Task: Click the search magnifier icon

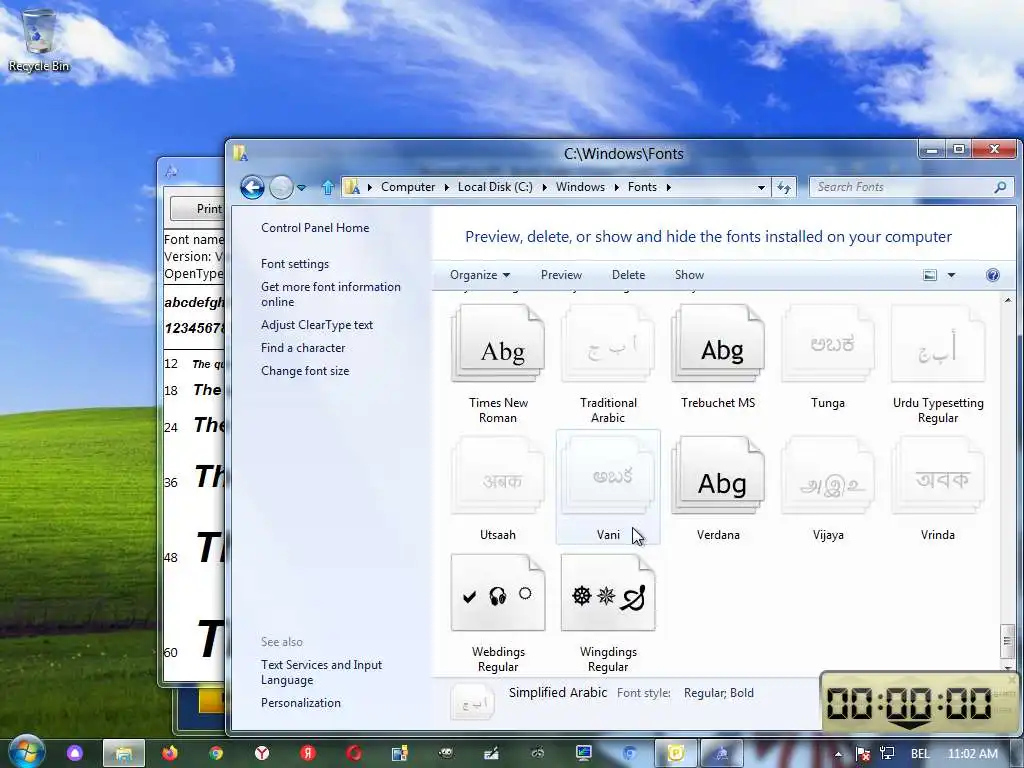Action: pyautogui.click(x=1000, y=187)
